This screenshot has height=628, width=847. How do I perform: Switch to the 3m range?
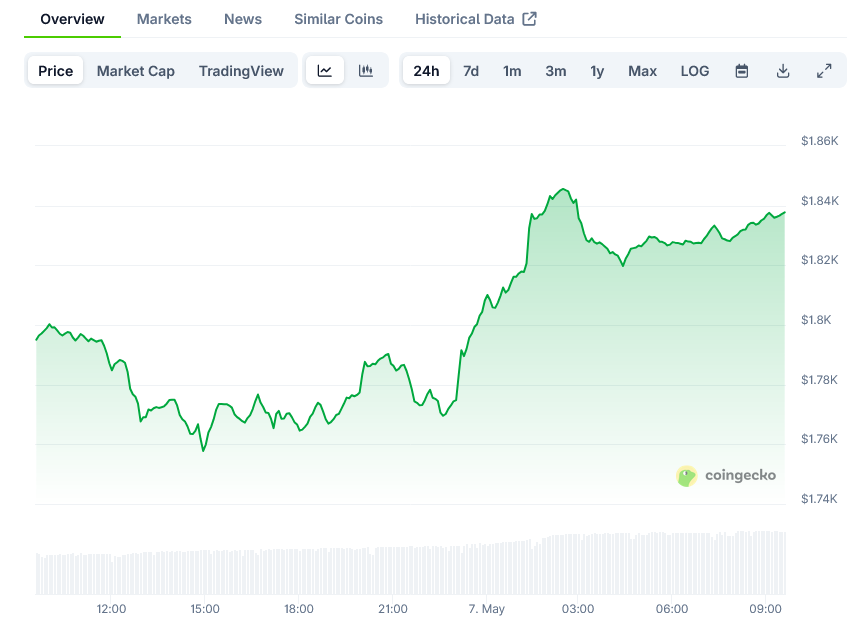click(556, 70)
